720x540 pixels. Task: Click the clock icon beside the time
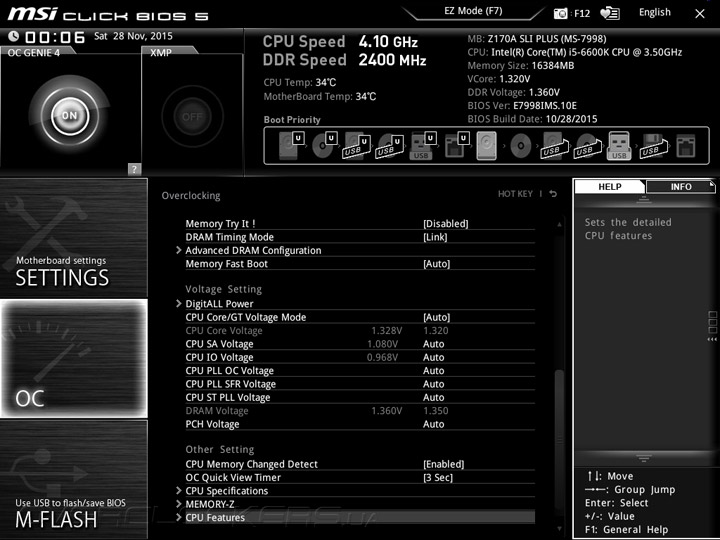[x=13, y=36]
